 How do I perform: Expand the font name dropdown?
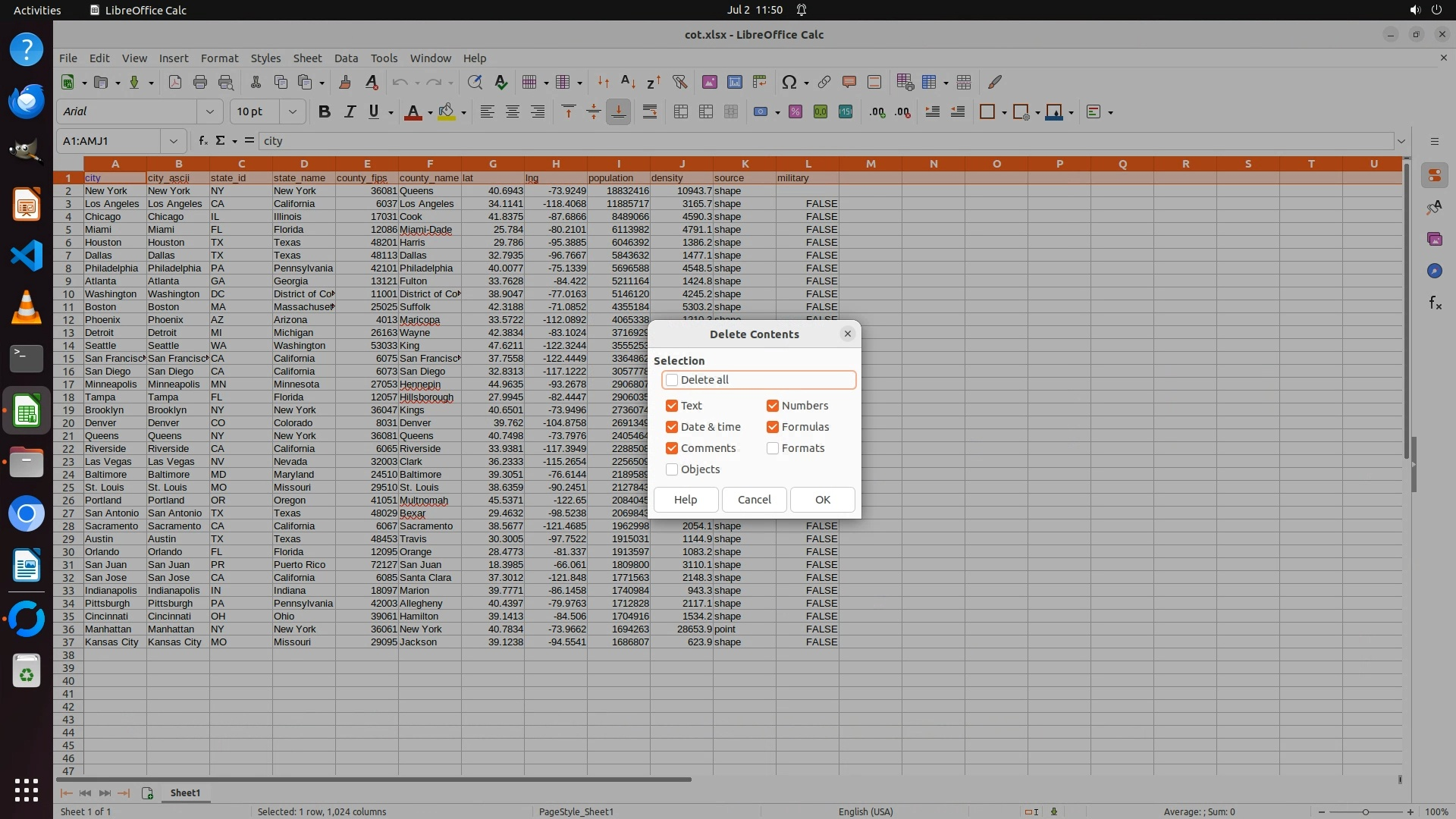(210, 112)
